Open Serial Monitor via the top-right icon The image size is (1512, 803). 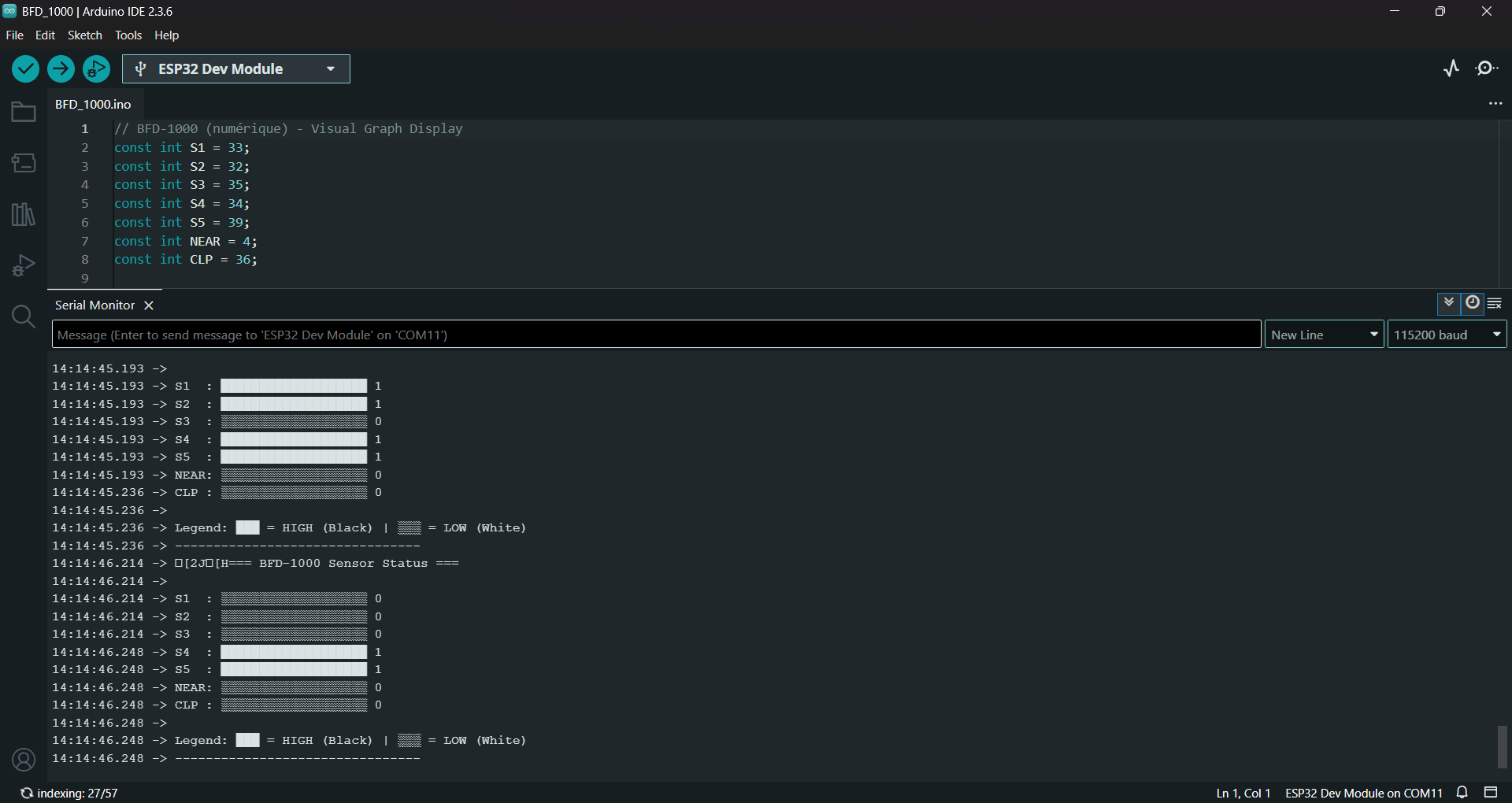pyautogui.click(x=1487, y=68)
